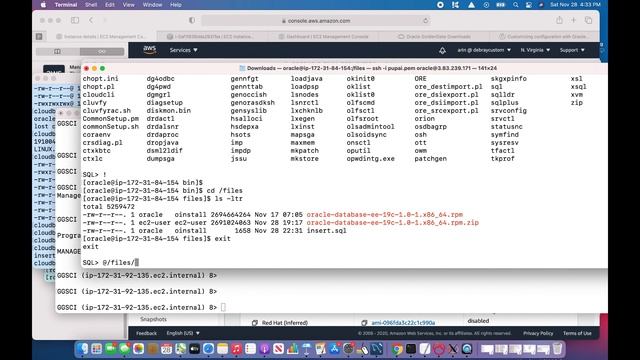
Task: Open App Store from the Dock
Action: pyautogui.click(x=334, y=349)
